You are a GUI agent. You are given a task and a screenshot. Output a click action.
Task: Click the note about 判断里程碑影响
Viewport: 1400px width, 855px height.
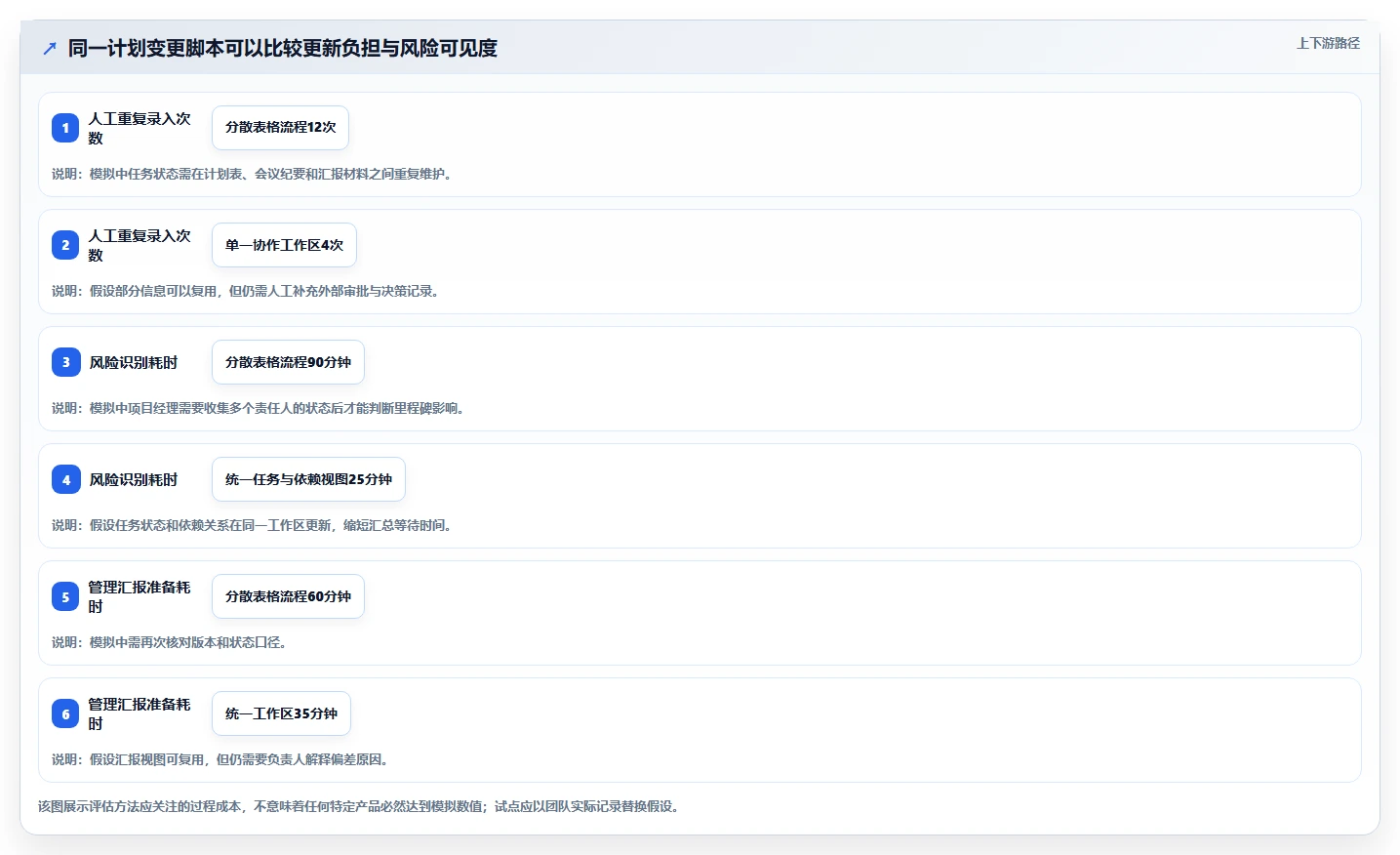pyautogui.click(x=258, y=408)
